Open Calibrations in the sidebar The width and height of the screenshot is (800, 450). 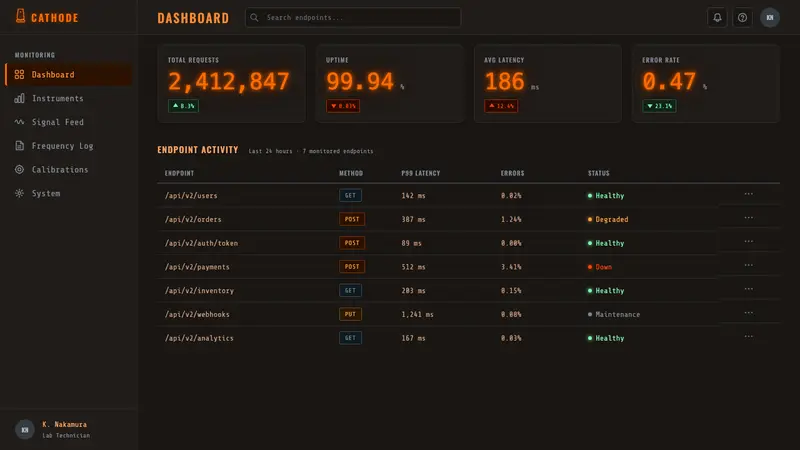point(68,169)
